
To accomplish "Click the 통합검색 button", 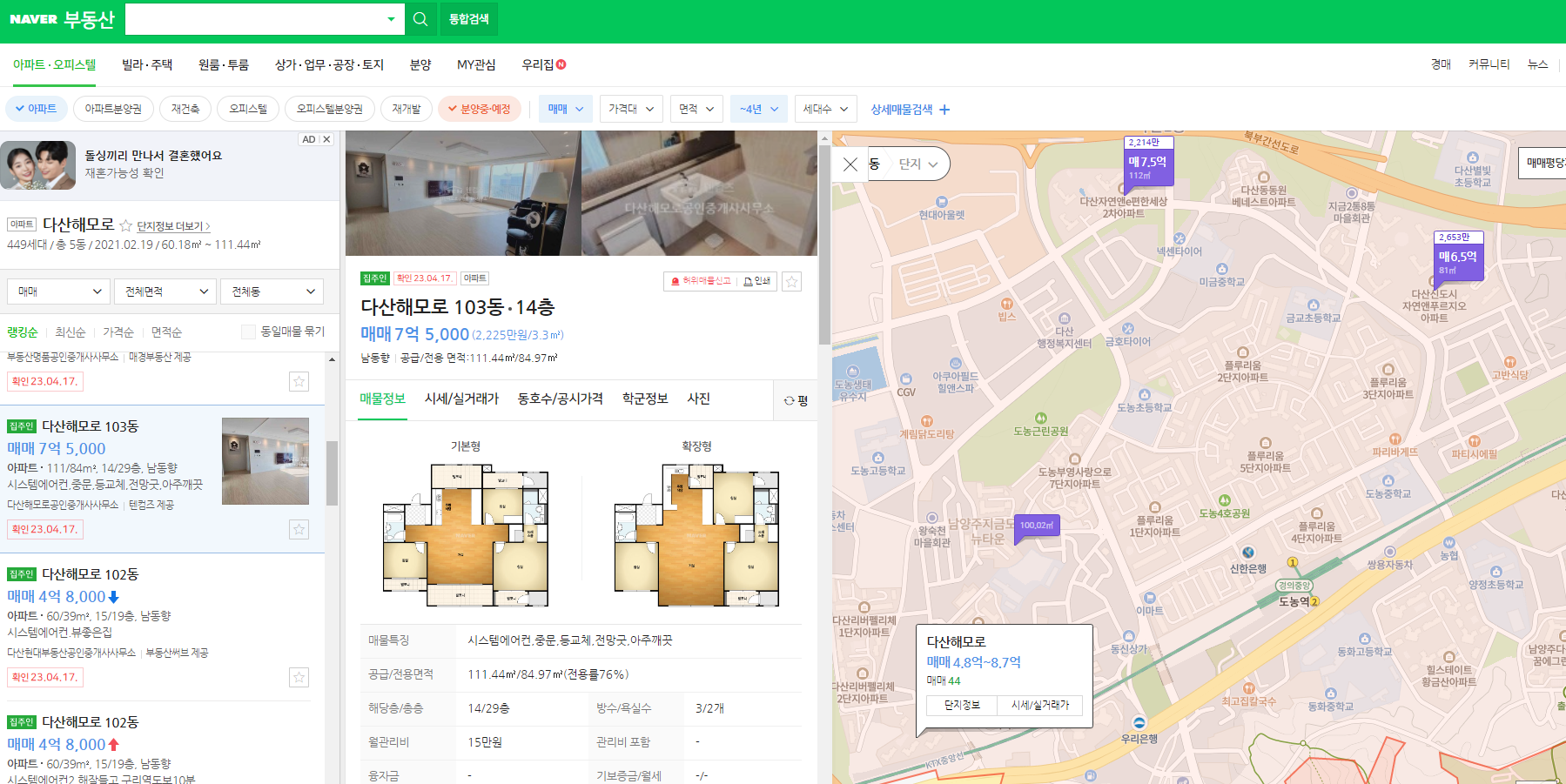I will pyautogui.click(x=468, y=19).
